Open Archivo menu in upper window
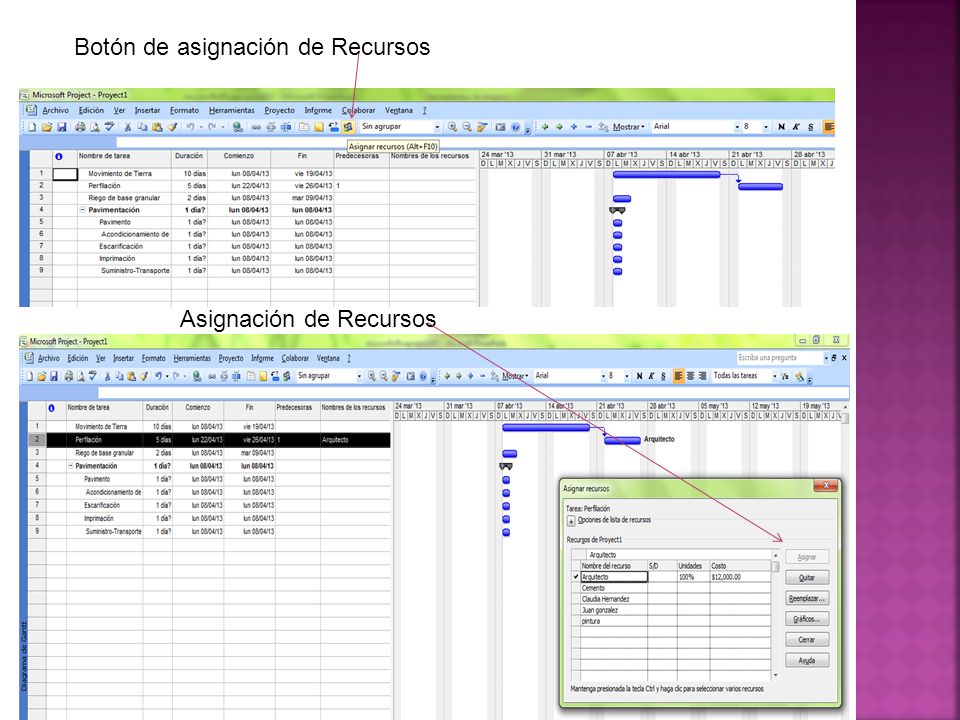960x720 pixels. (56, 111)
